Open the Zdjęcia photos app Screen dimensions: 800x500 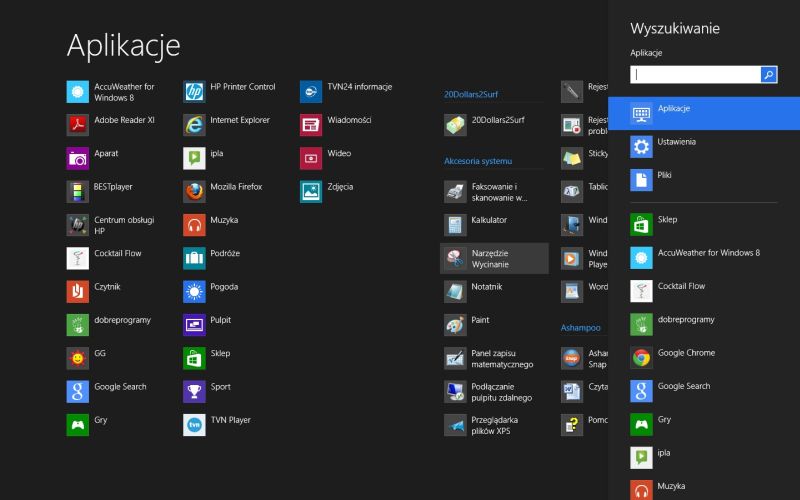click(x=327, y=192)
